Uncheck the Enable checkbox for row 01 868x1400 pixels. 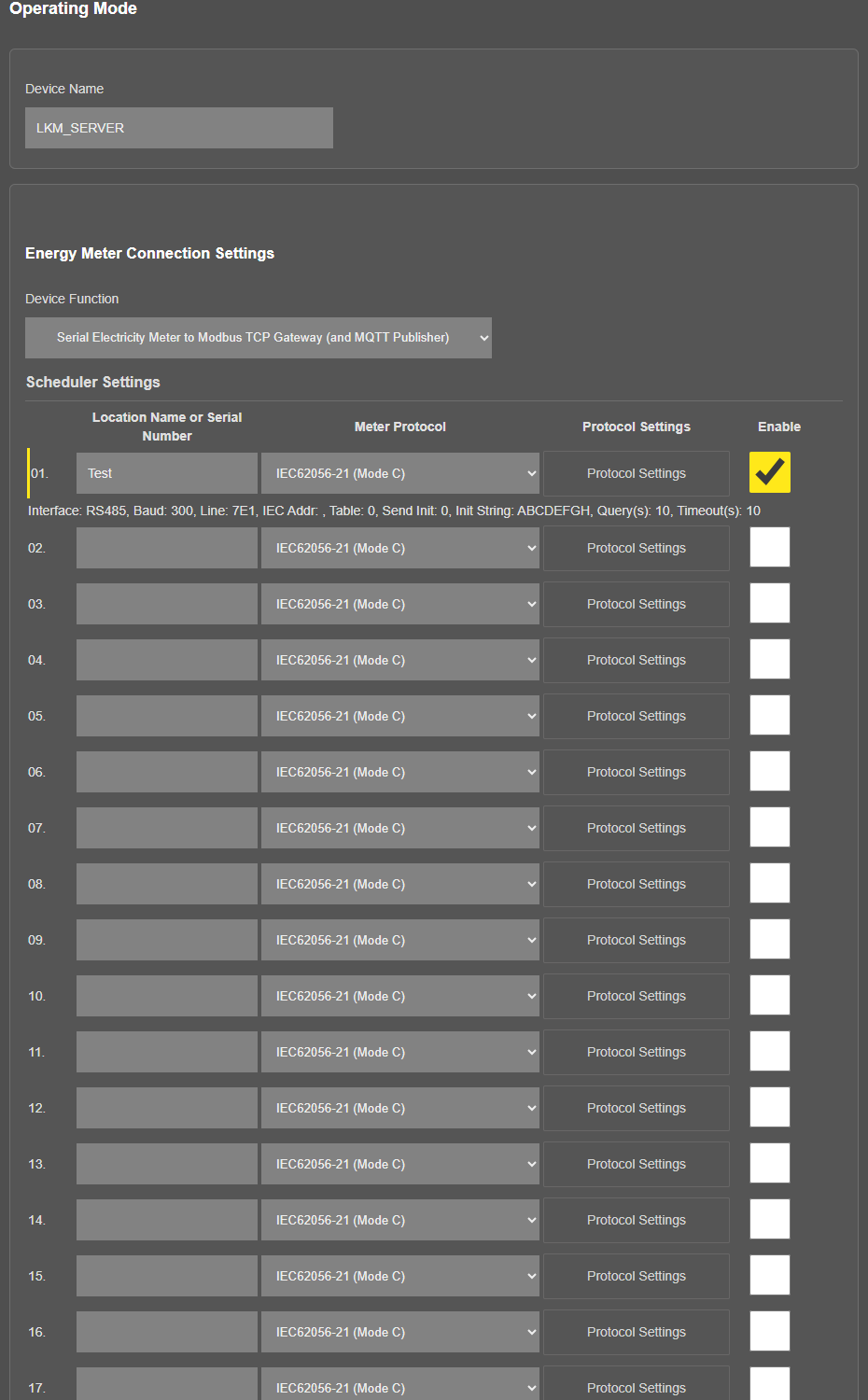tap(770, 472)
